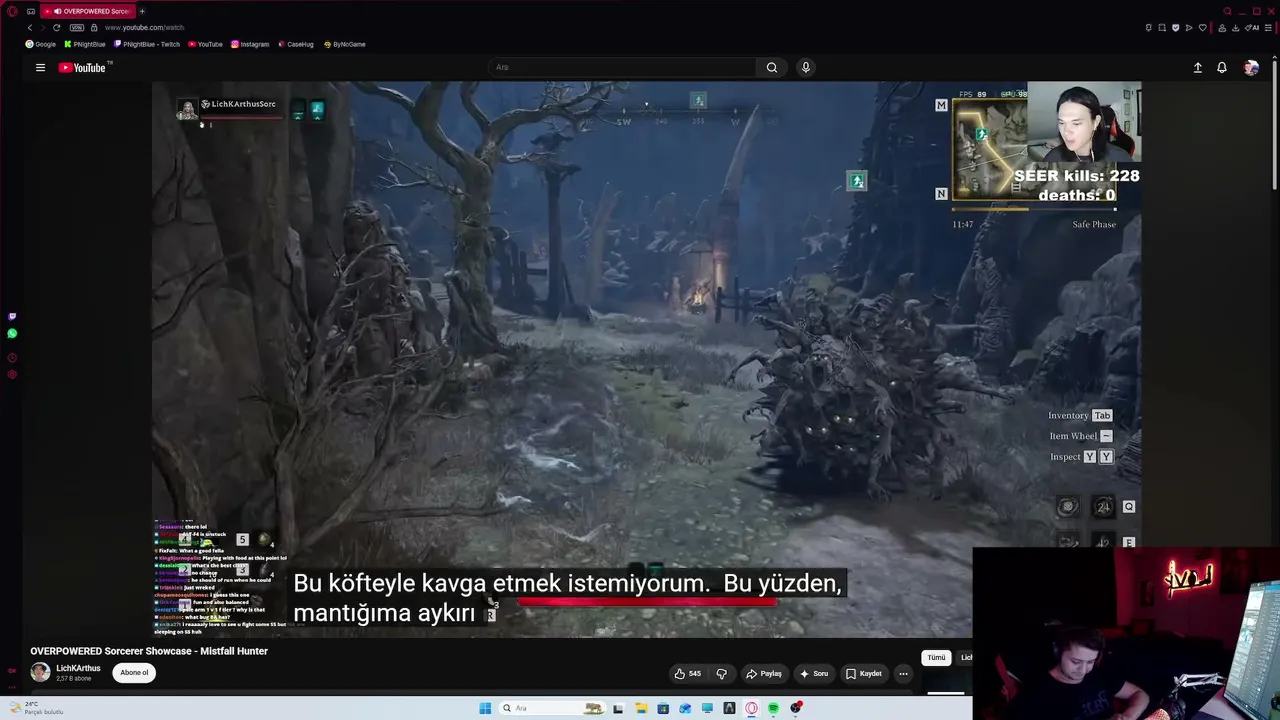Open the LichKArthus channel avatar
Viewport: 1280px width, 720px height.
41,672
